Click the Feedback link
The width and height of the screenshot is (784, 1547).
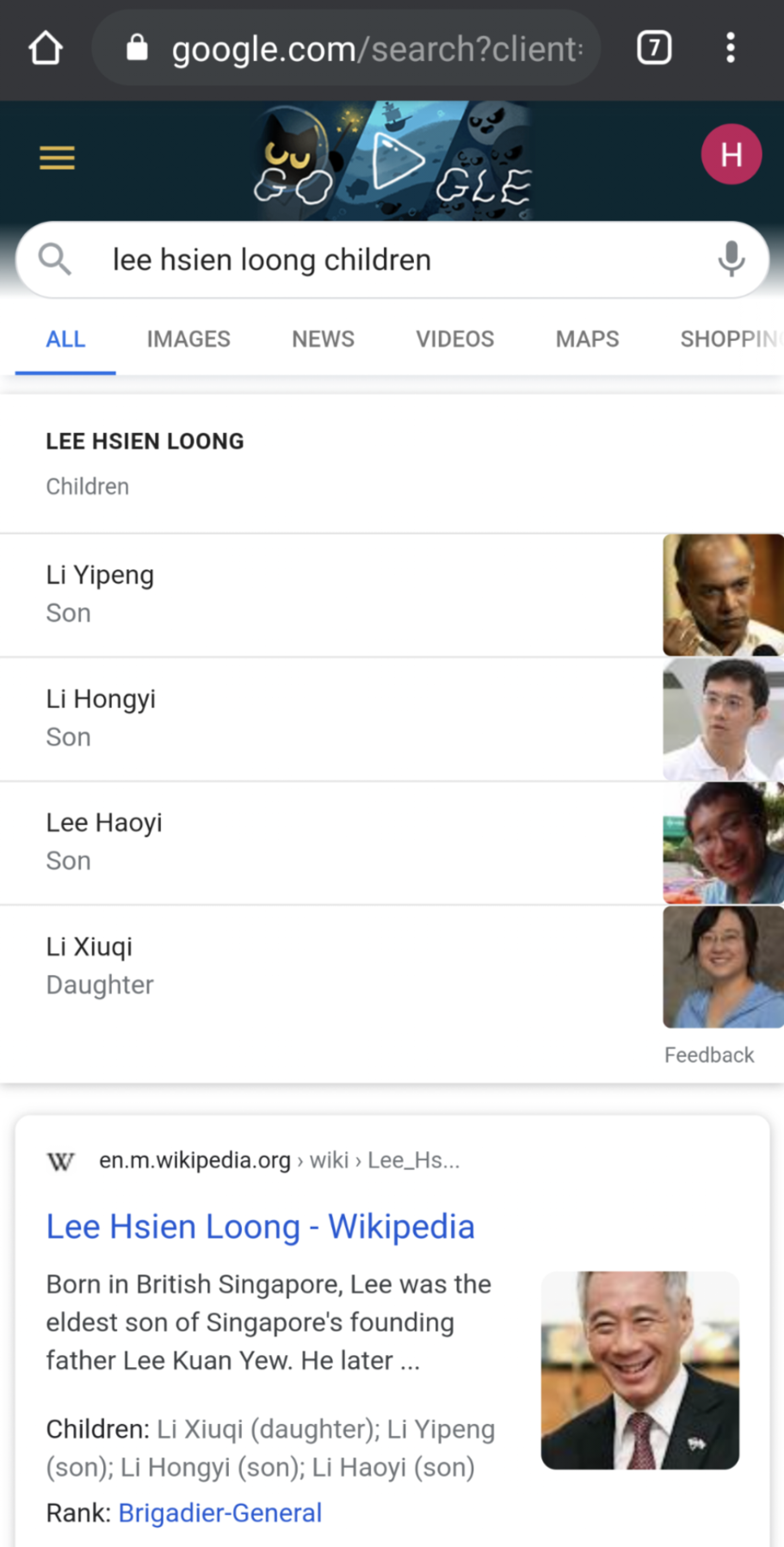point(708,1055)
